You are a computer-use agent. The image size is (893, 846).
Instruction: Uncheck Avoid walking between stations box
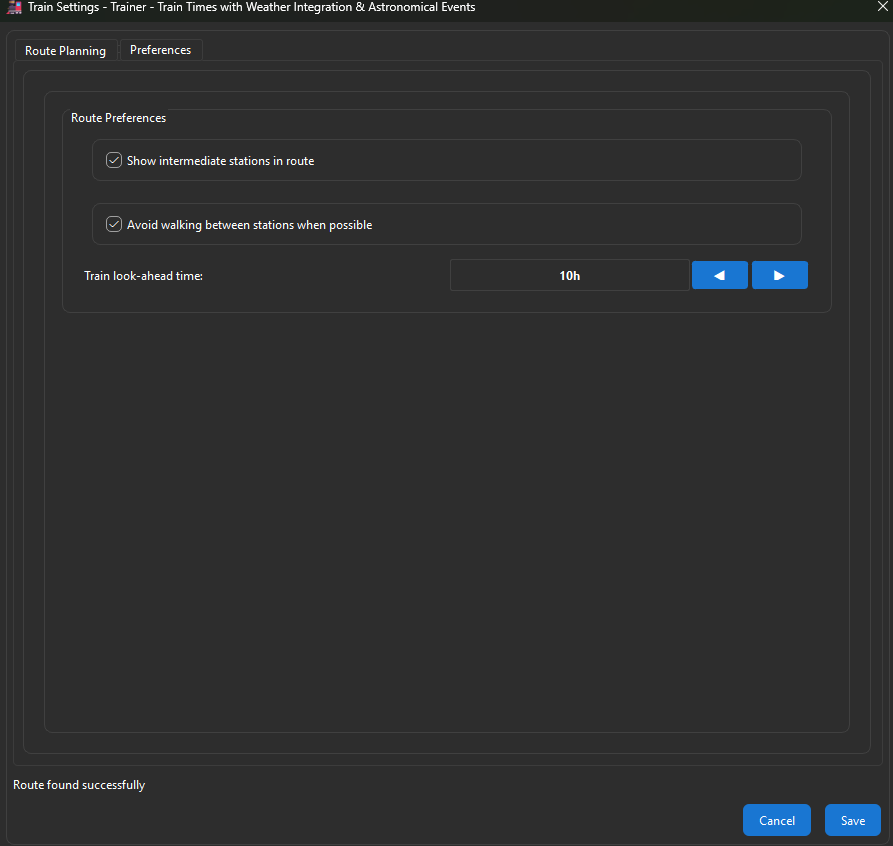point(114,224)
